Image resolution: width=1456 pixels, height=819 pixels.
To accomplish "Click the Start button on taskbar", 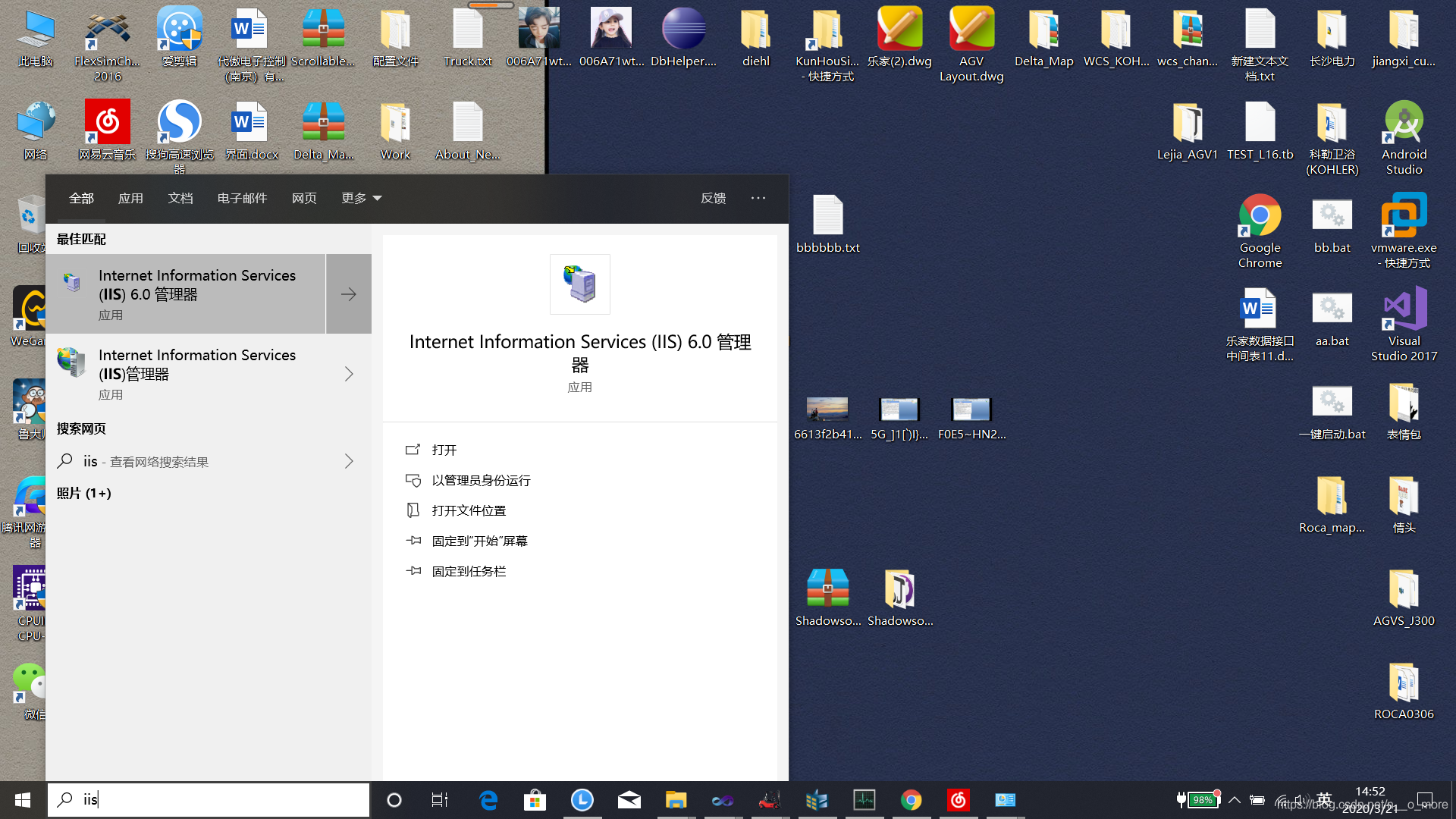I will pyautogui.click(x=23, y=800).
